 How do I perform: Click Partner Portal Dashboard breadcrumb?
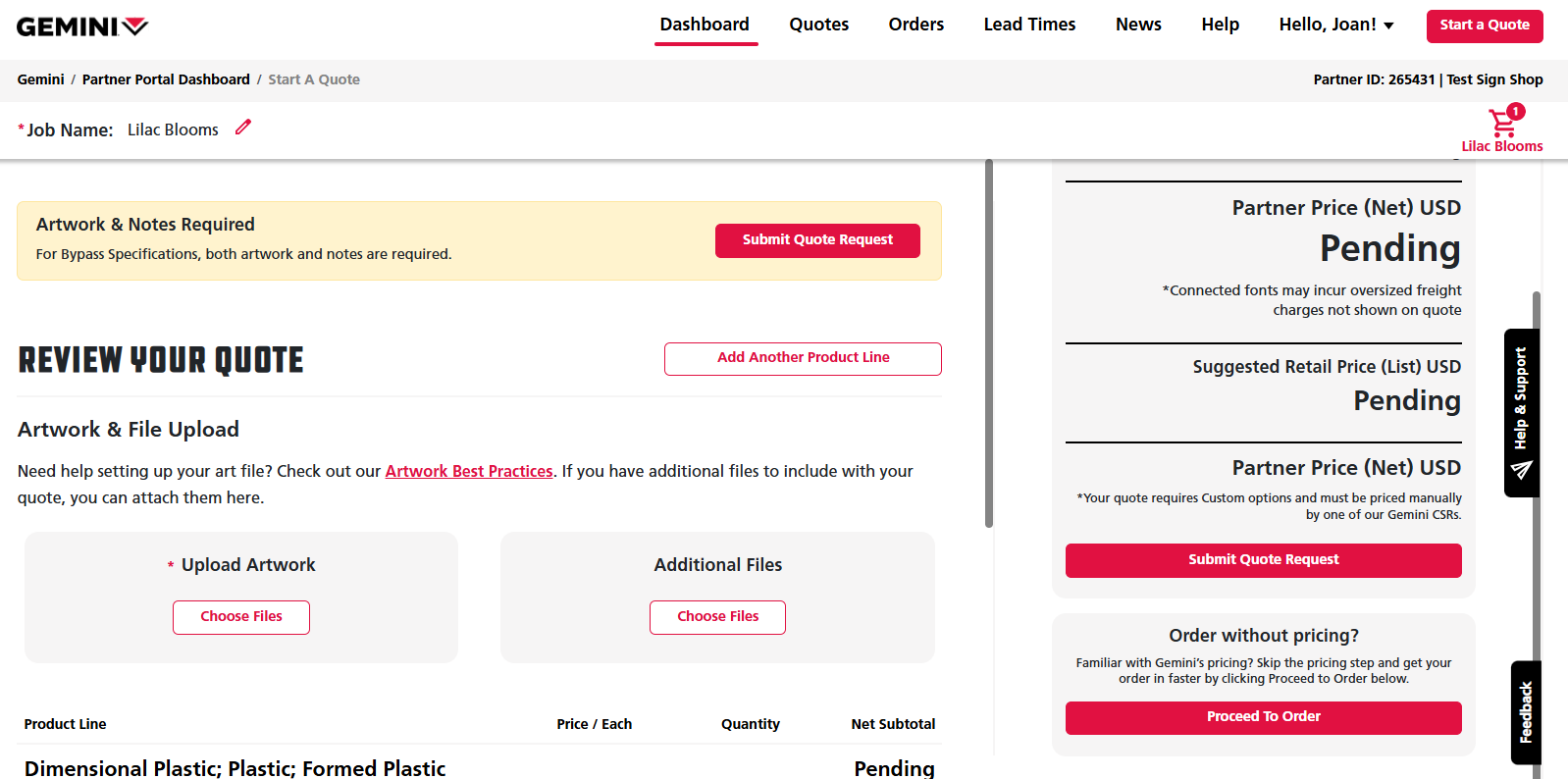pyautogui.click(x=166, y=79)
